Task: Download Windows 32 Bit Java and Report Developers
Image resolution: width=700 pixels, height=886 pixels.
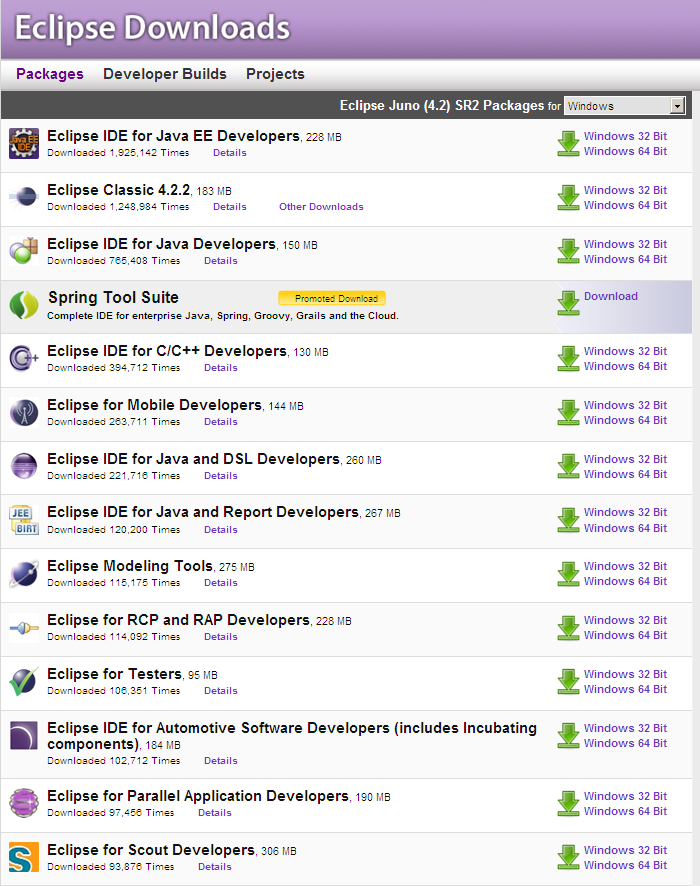Action: 625,513
